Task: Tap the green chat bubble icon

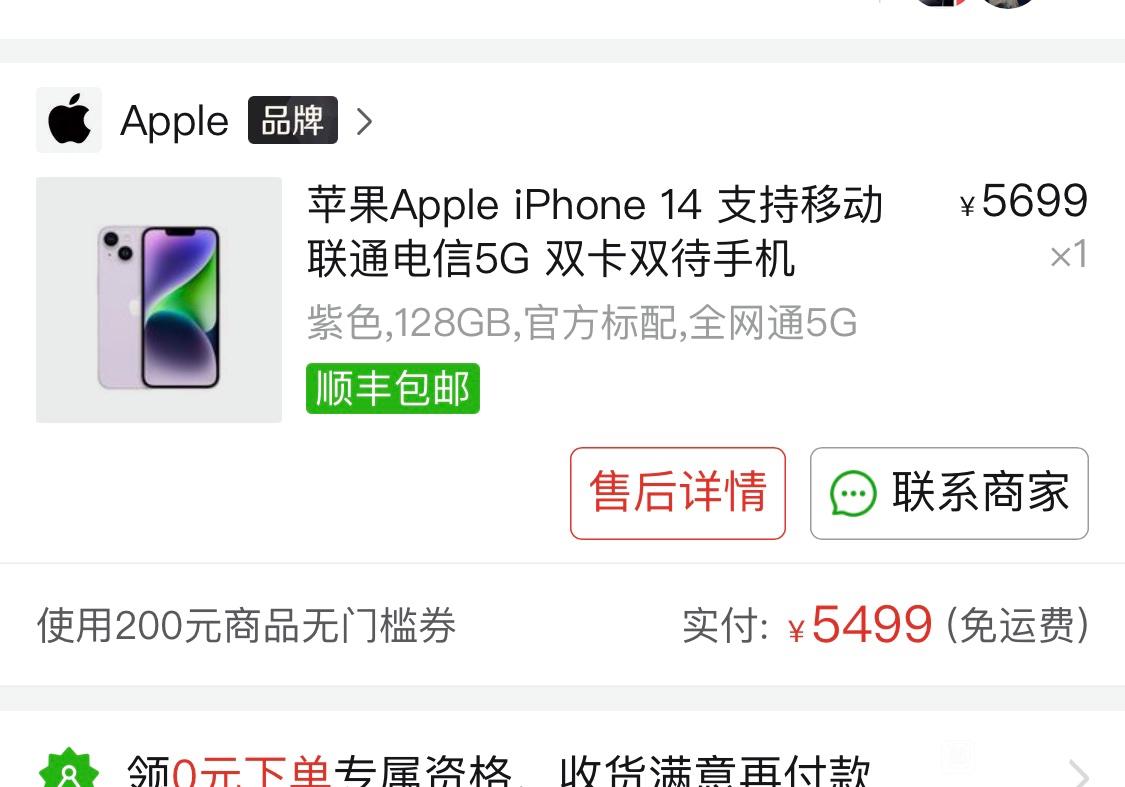Action: tap(853, 494)
